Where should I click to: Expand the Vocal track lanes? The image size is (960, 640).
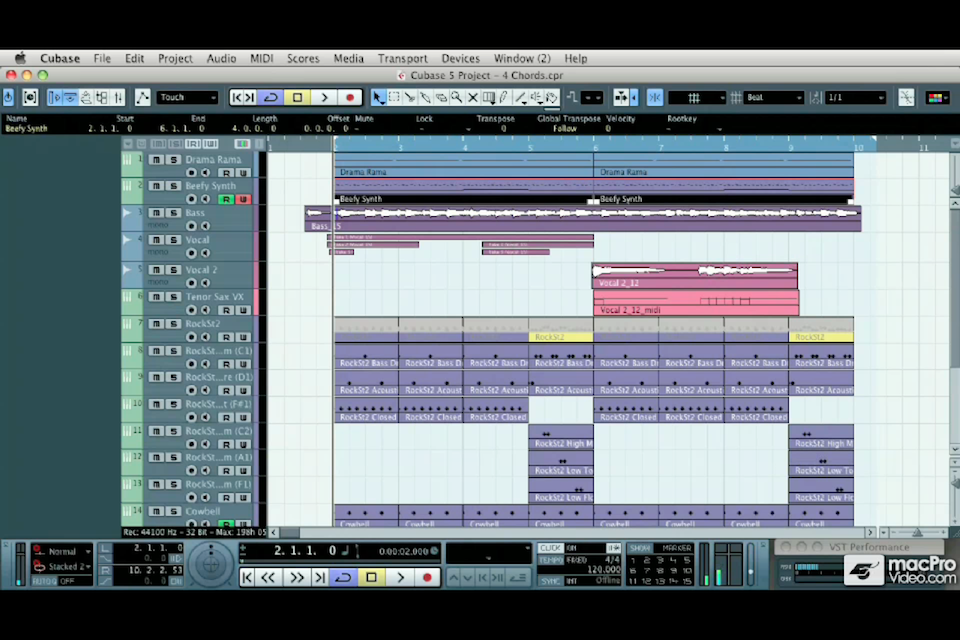[127, 239]
